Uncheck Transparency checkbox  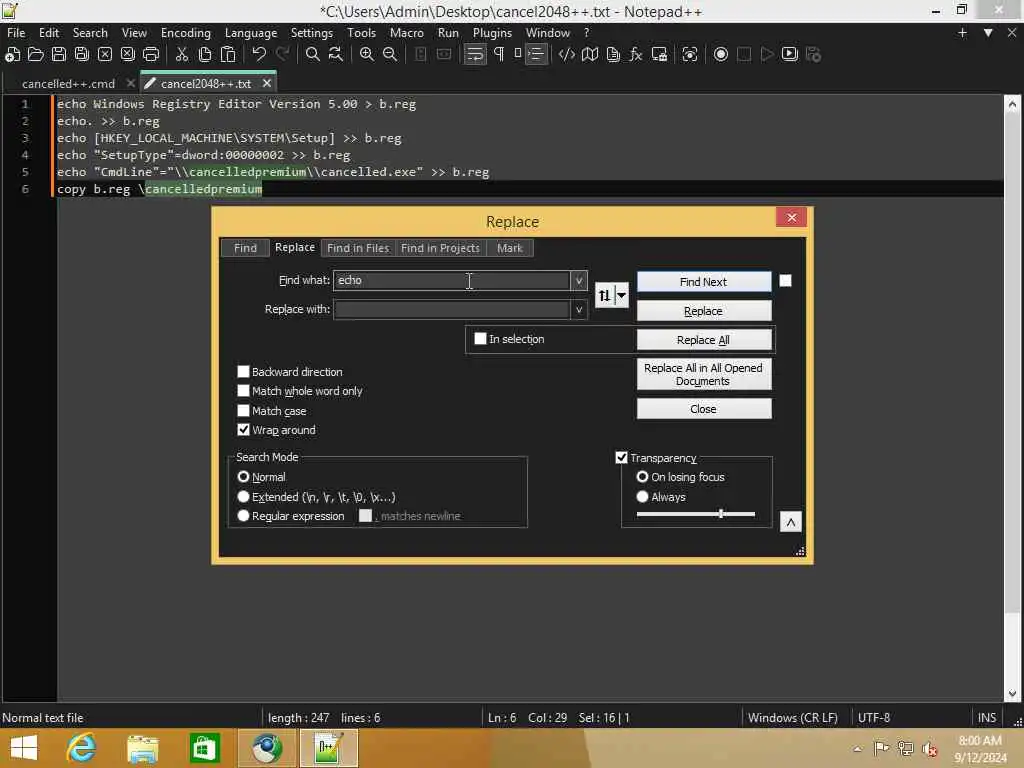pos(622,458)
